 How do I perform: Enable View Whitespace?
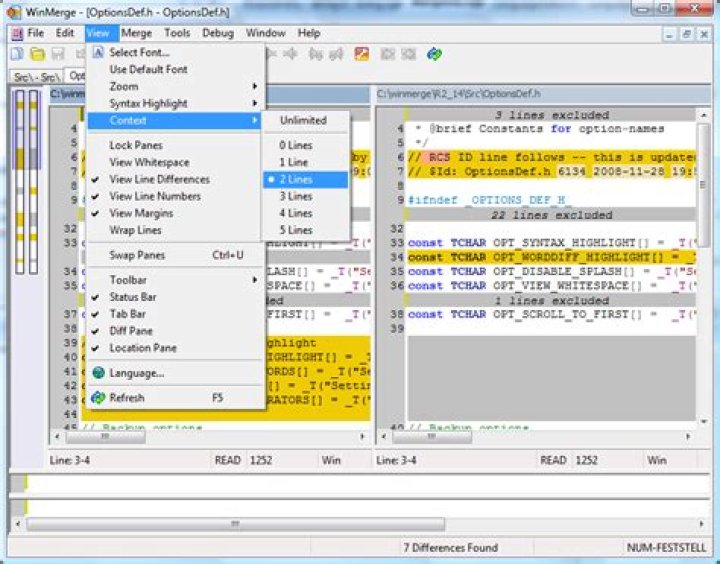click(173, 162)
